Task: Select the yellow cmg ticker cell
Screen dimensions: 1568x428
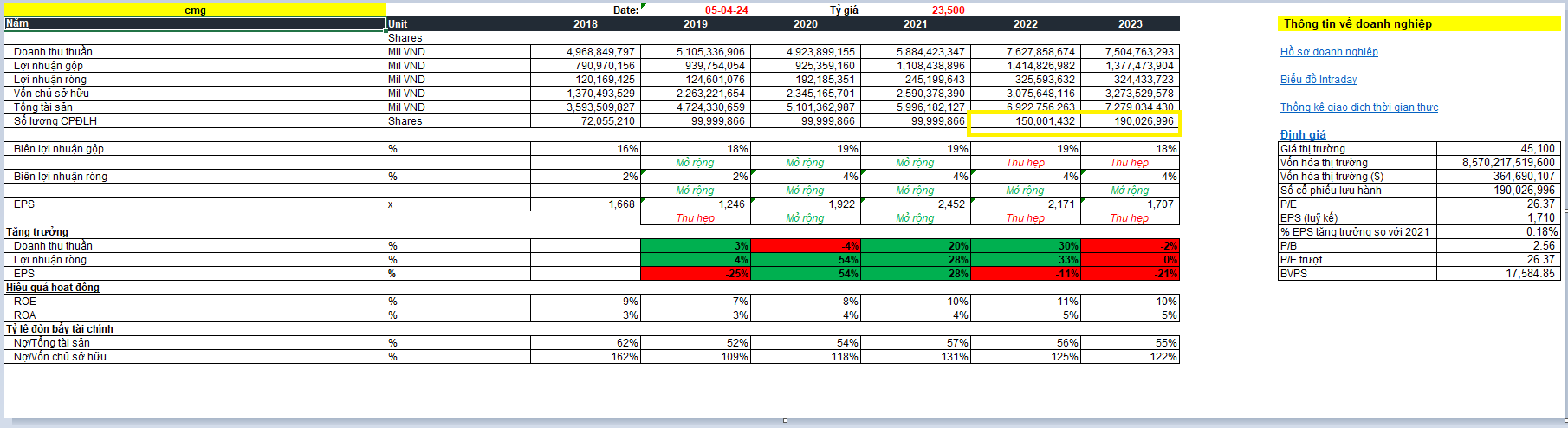Action: click(195, 10)
